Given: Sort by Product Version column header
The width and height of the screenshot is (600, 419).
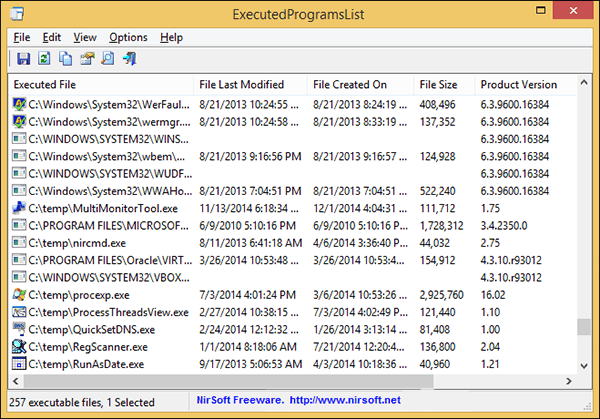Looking at the screenshot, I should (x=525, y=85).
